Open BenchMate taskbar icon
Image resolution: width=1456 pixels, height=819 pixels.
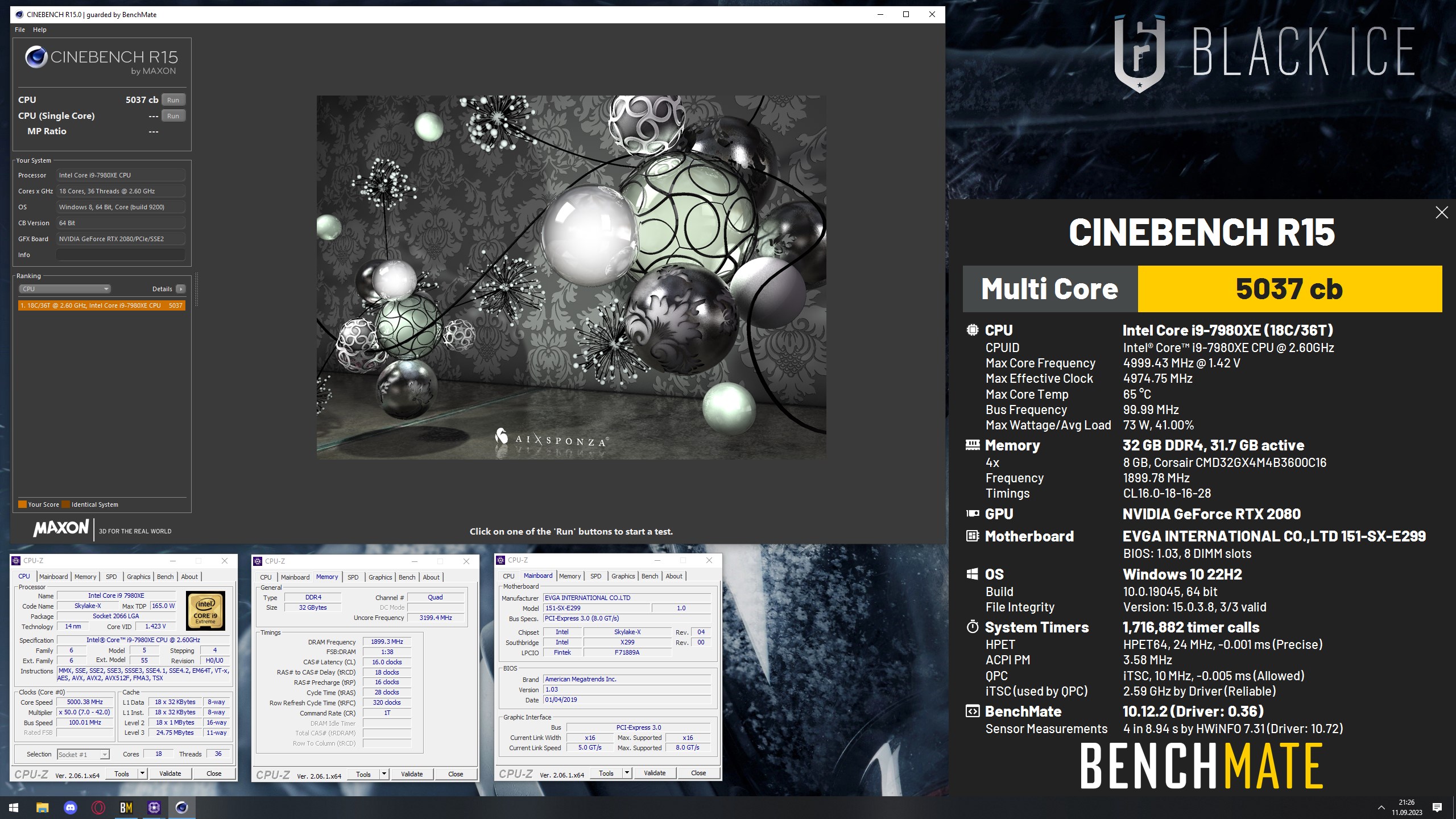point(126,807)
